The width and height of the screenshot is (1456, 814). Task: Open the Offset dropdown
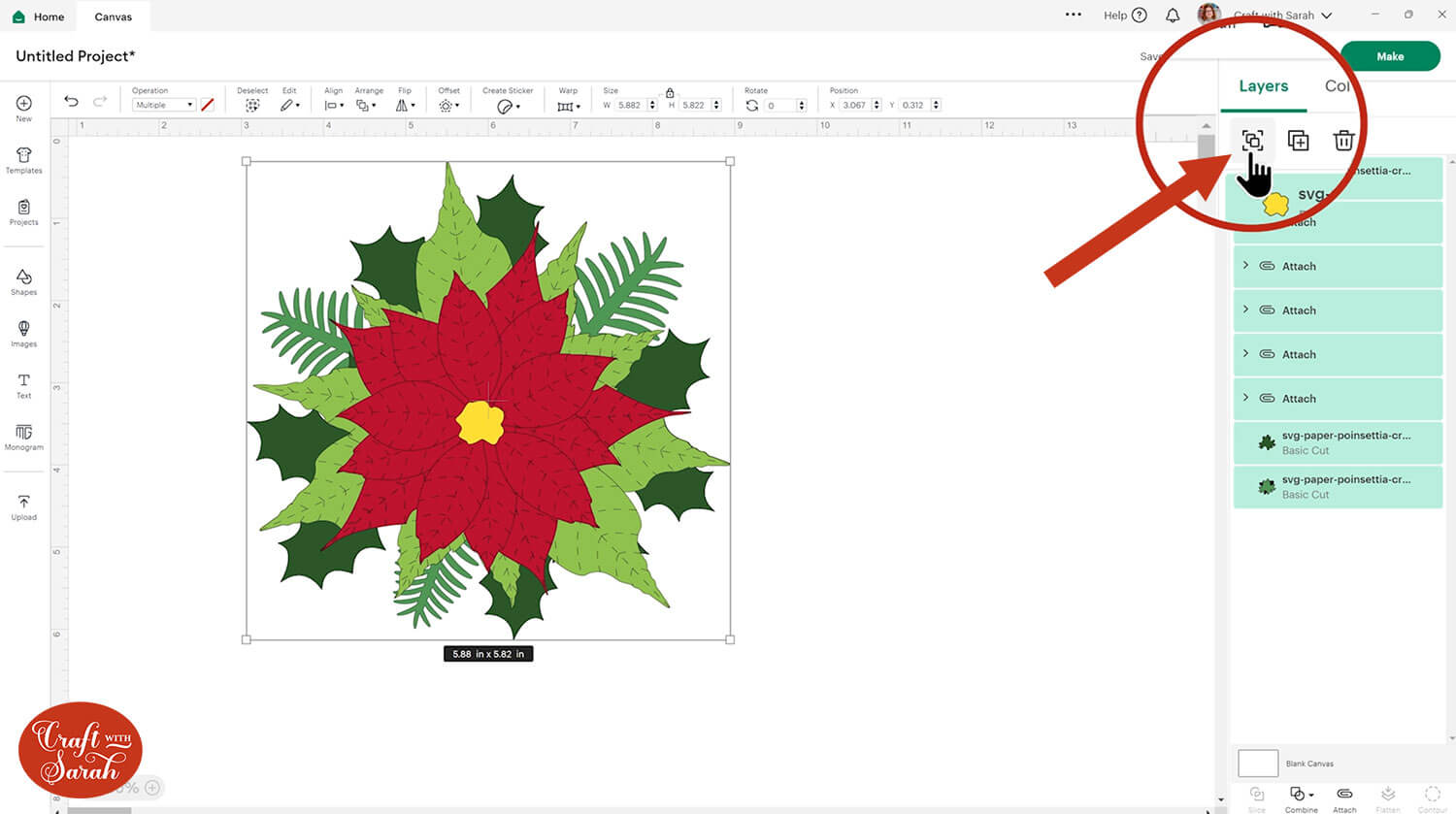pos(447,105)
